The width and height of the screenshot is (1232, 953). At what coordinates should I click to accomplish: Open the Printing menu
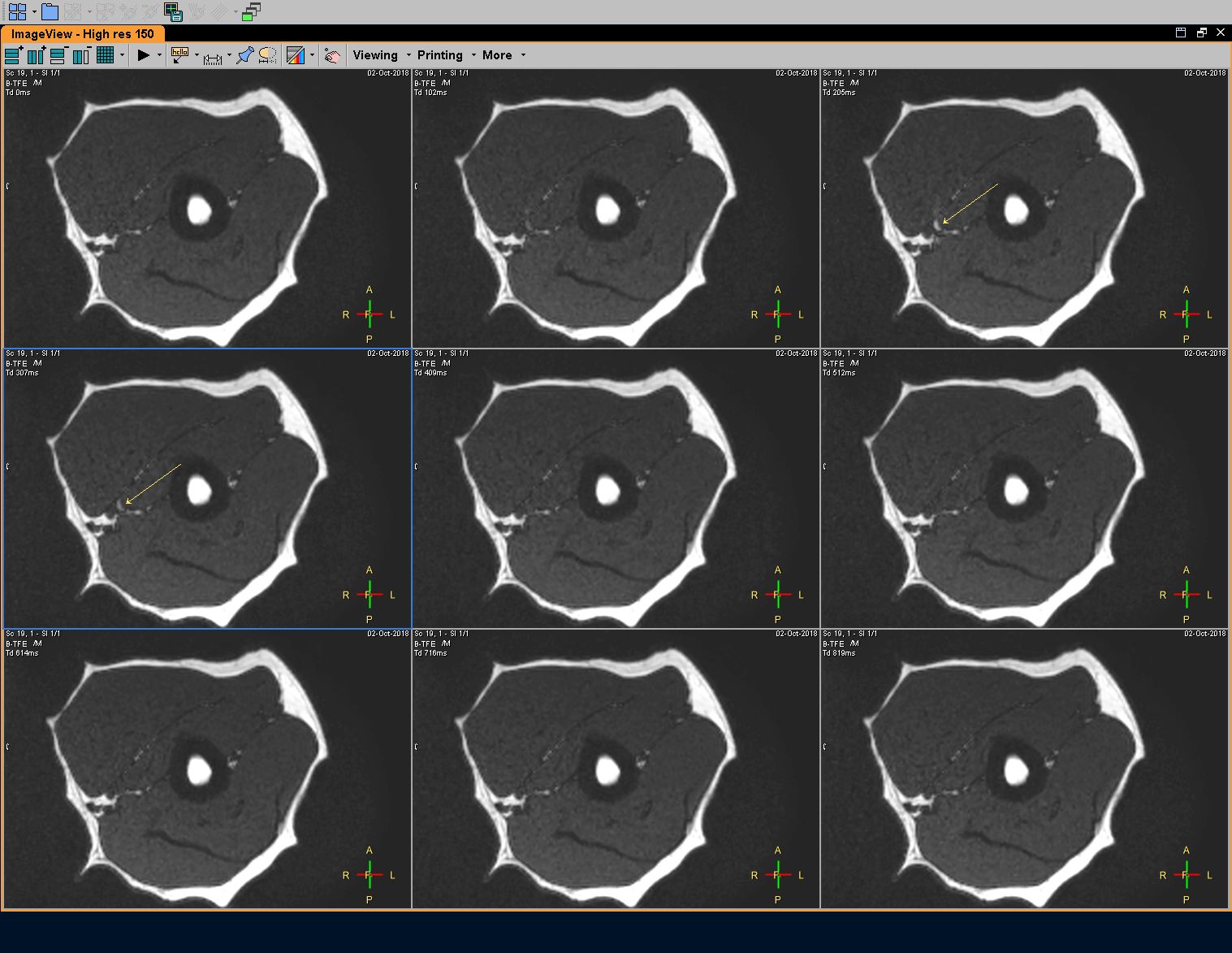439,55
